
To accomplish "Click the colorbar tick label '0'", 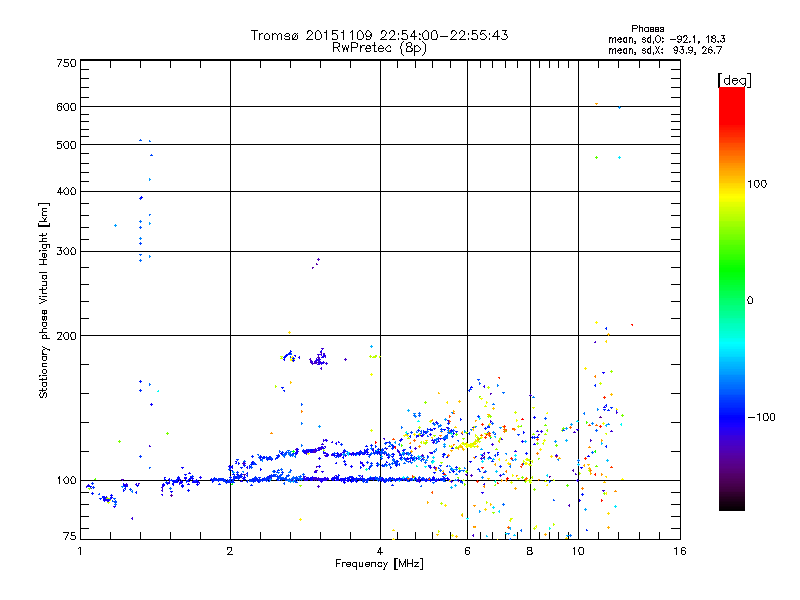I will click(750, 301).
